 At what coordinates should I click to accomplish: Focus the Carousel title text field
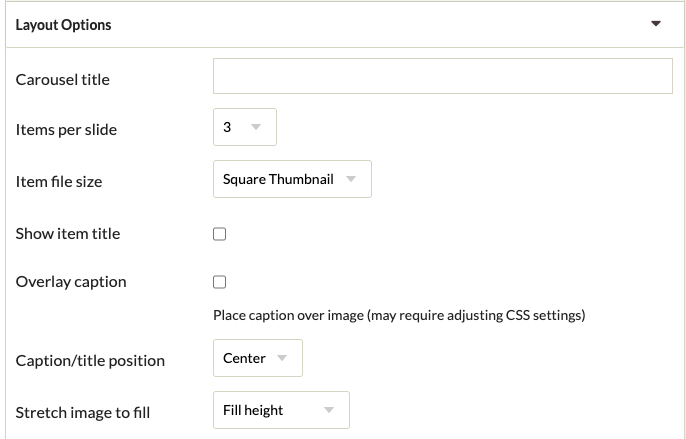[x=442, y=76]
